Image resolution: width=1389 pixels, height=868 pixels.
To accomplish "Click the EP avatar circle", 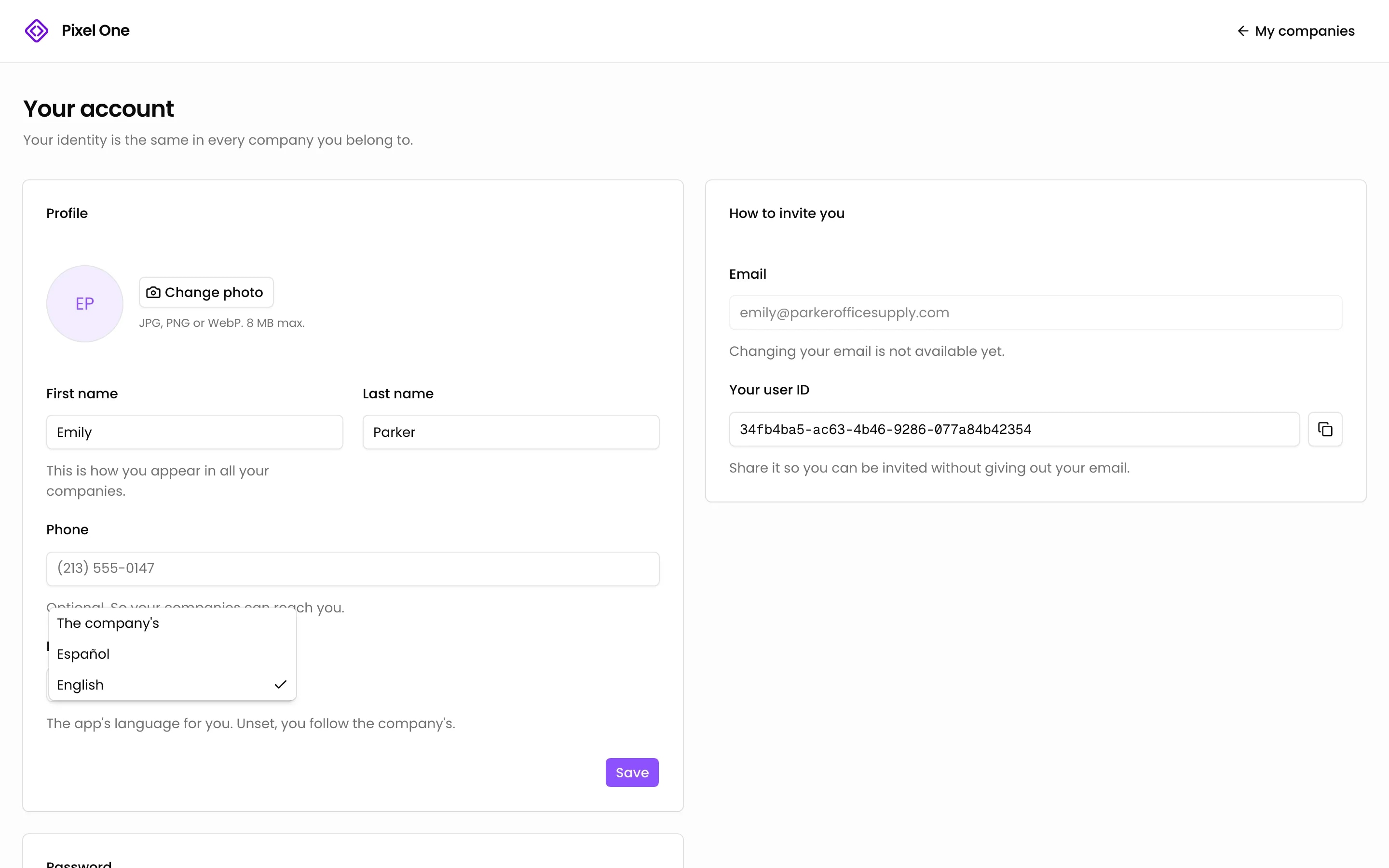I will pyautogui.click(x=85, y=304).
